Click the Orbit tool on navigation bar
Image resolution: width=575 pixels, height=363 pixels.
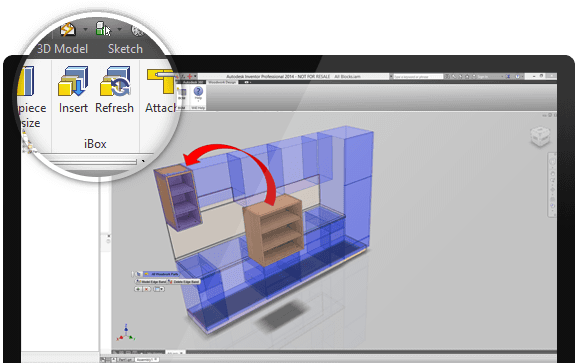(552, 190)
